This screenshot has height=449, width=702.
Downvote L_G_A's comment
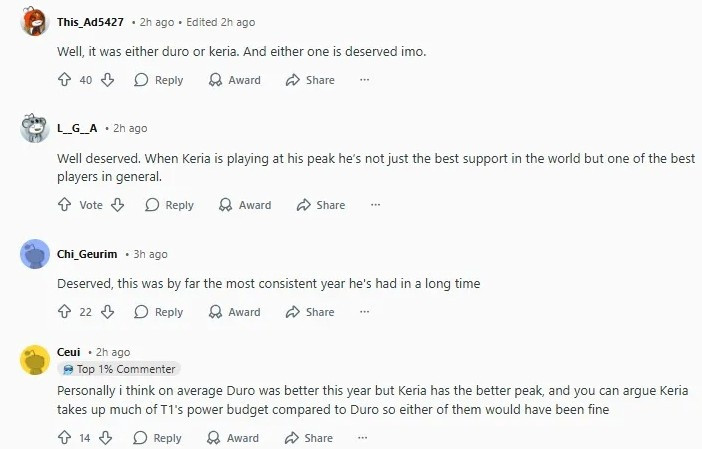click(x=117, y=205)
